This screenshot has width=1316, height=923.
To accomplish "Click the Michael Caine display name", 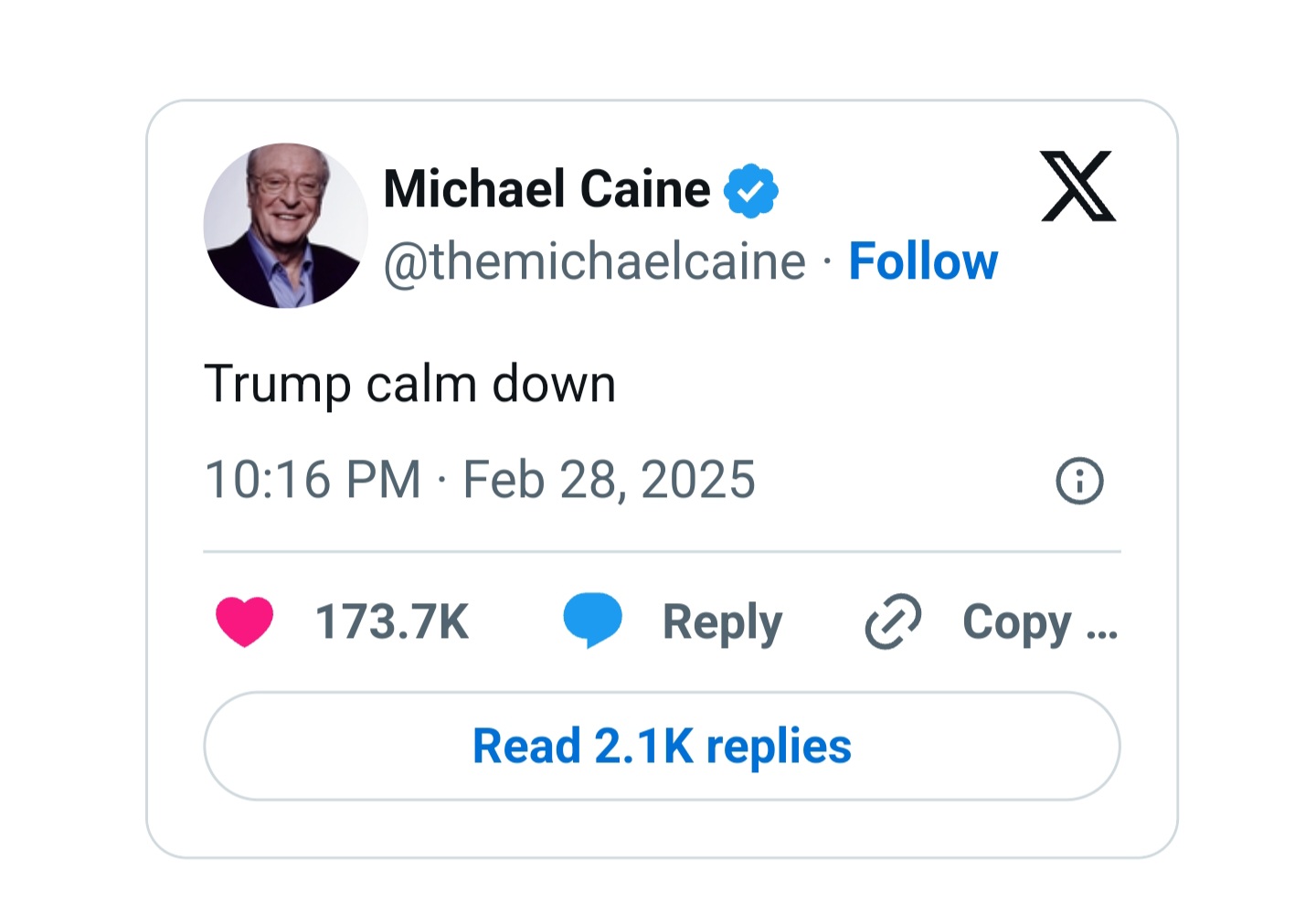I will [x=547, y=189].
